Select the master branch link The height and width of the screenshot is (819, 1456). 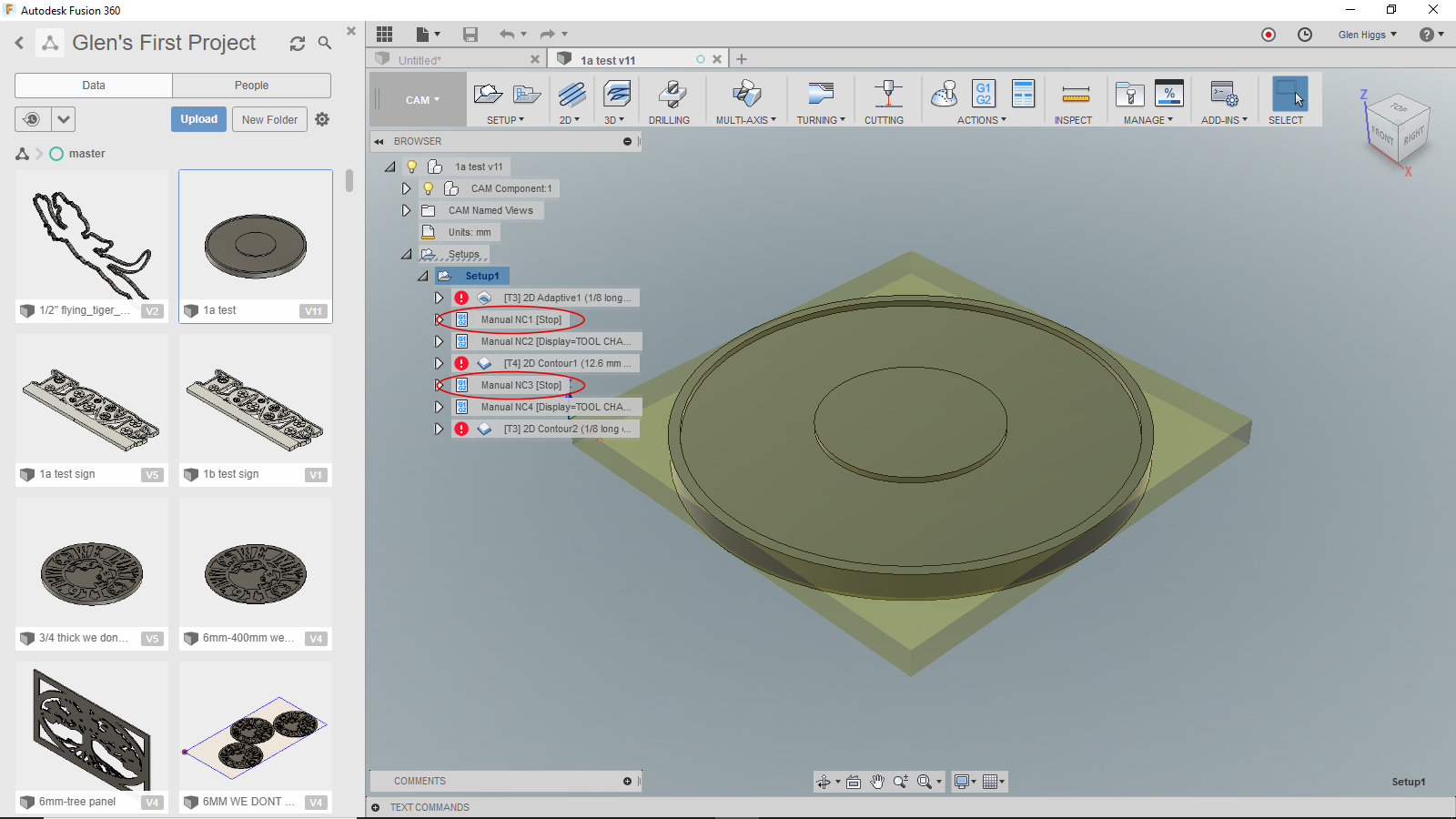(86, 154)
